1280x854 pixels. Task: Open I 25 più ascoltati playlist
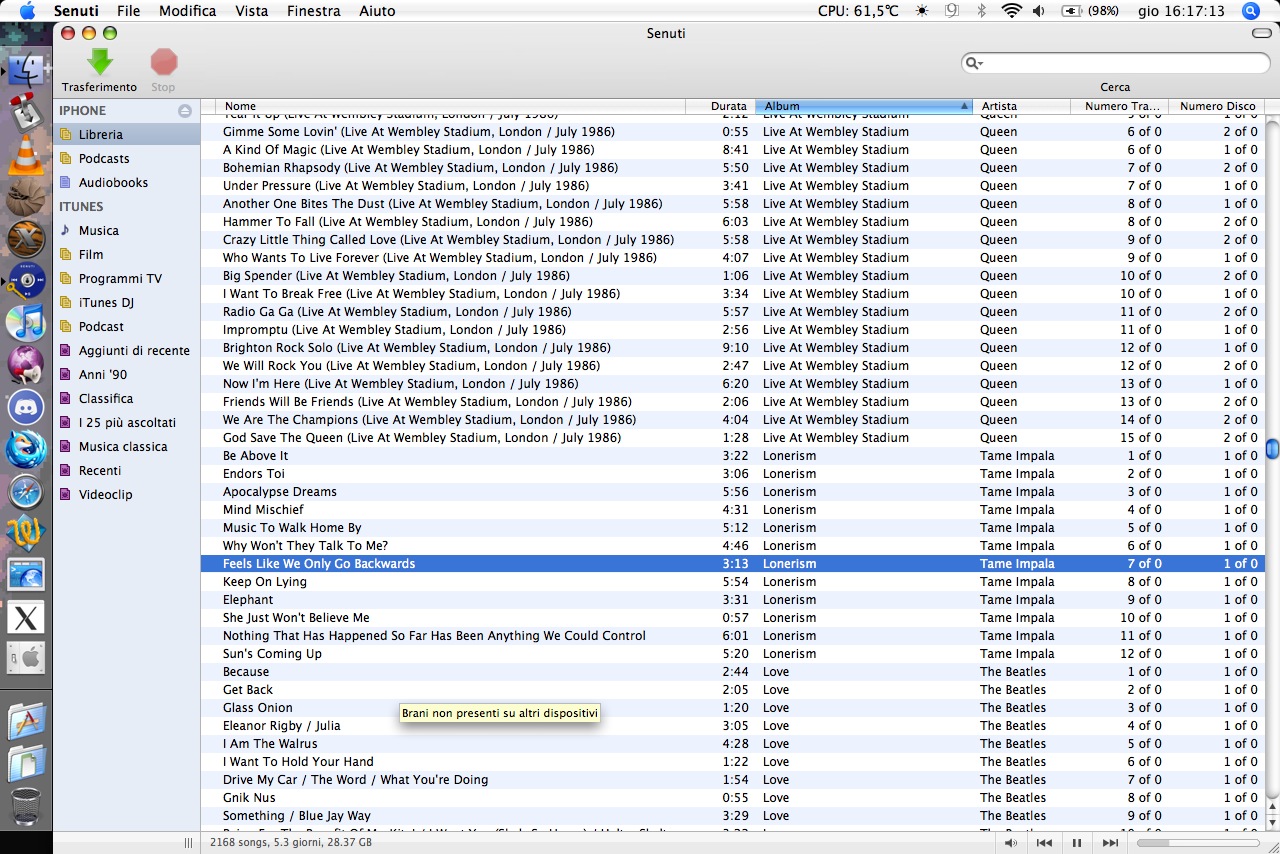pyautogui.click(x=127, y=422)
